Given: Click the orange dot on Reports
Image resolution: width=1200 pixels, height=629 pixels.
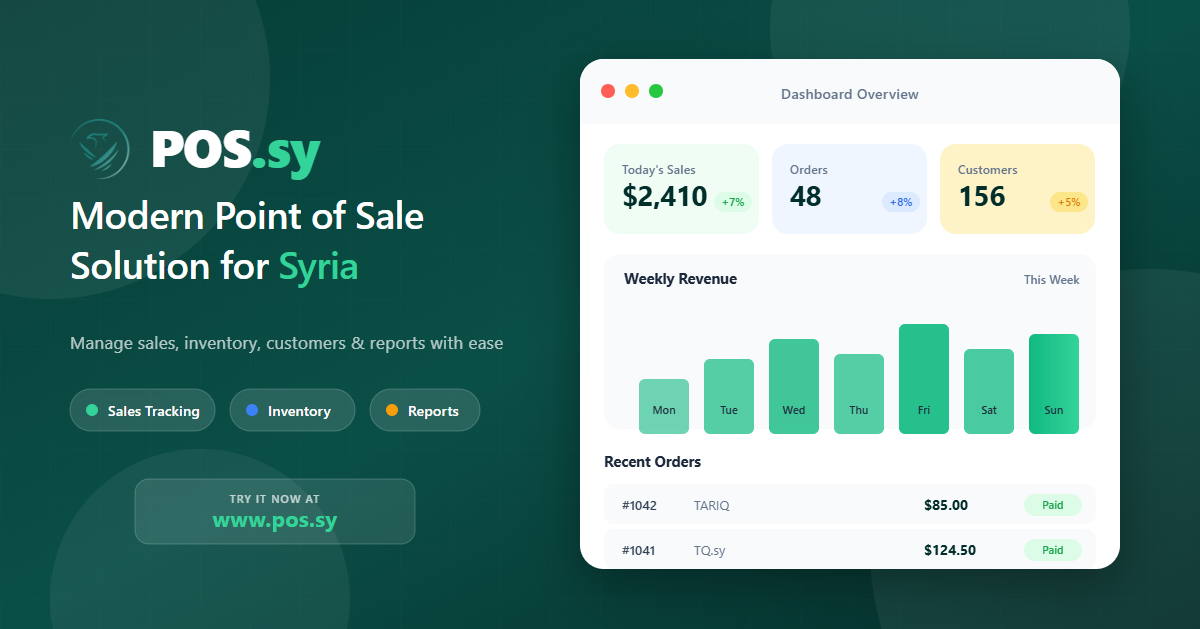Looking at the screenshot, I should point(392,410).
